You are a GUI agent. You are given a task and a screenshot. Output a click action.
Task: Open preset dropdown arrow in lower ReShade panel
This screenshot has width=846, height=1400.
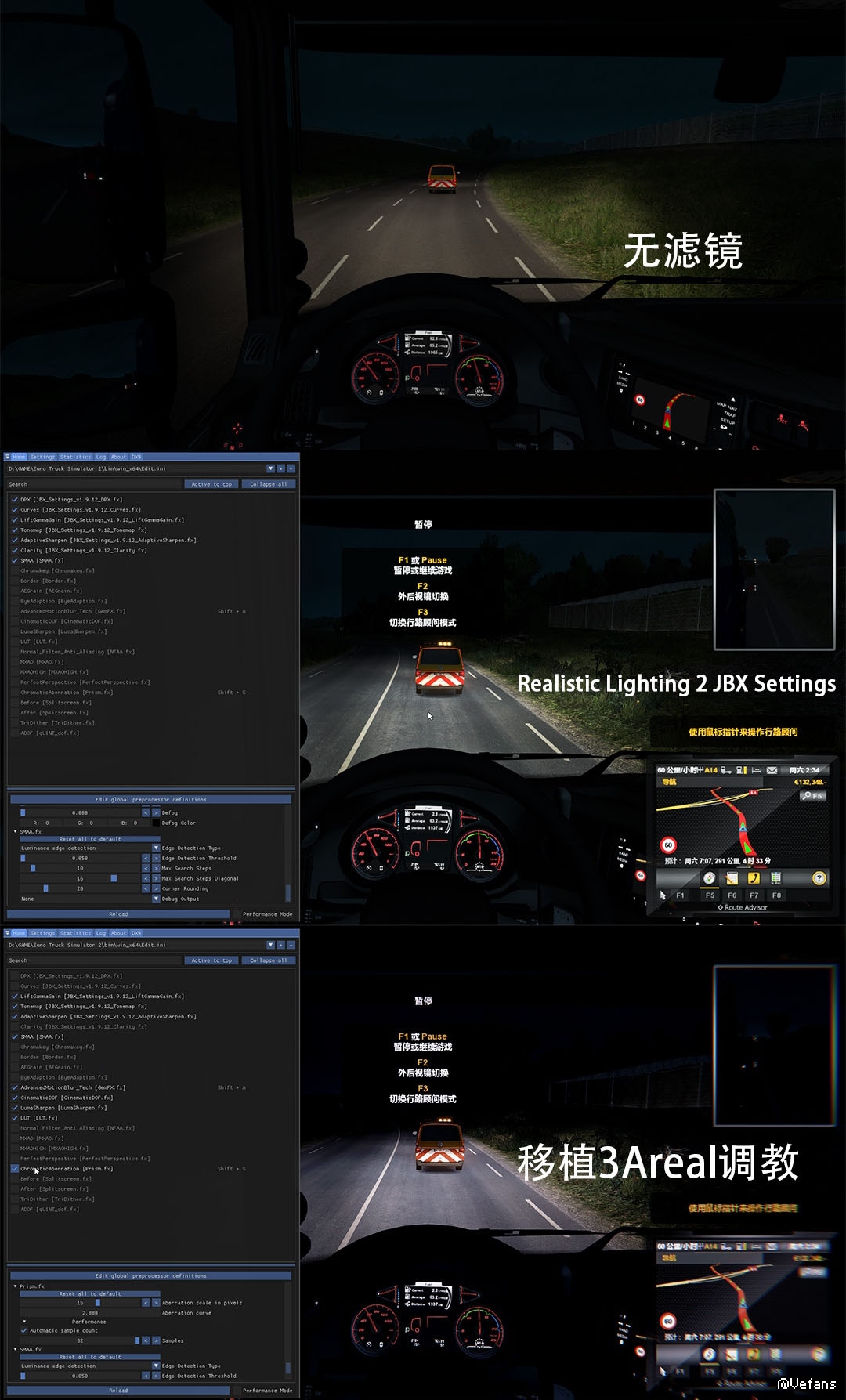point(271,945)
